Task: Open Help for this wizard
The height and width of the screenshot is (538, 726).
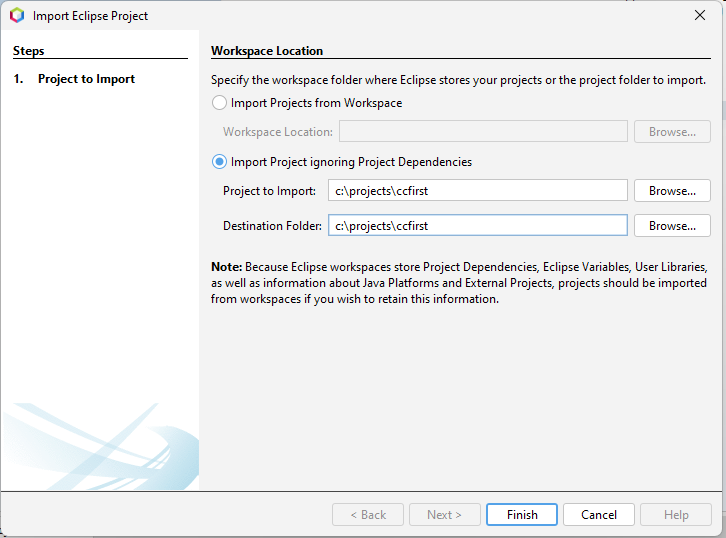Action: pyautogui.click(x=676, y=515)
